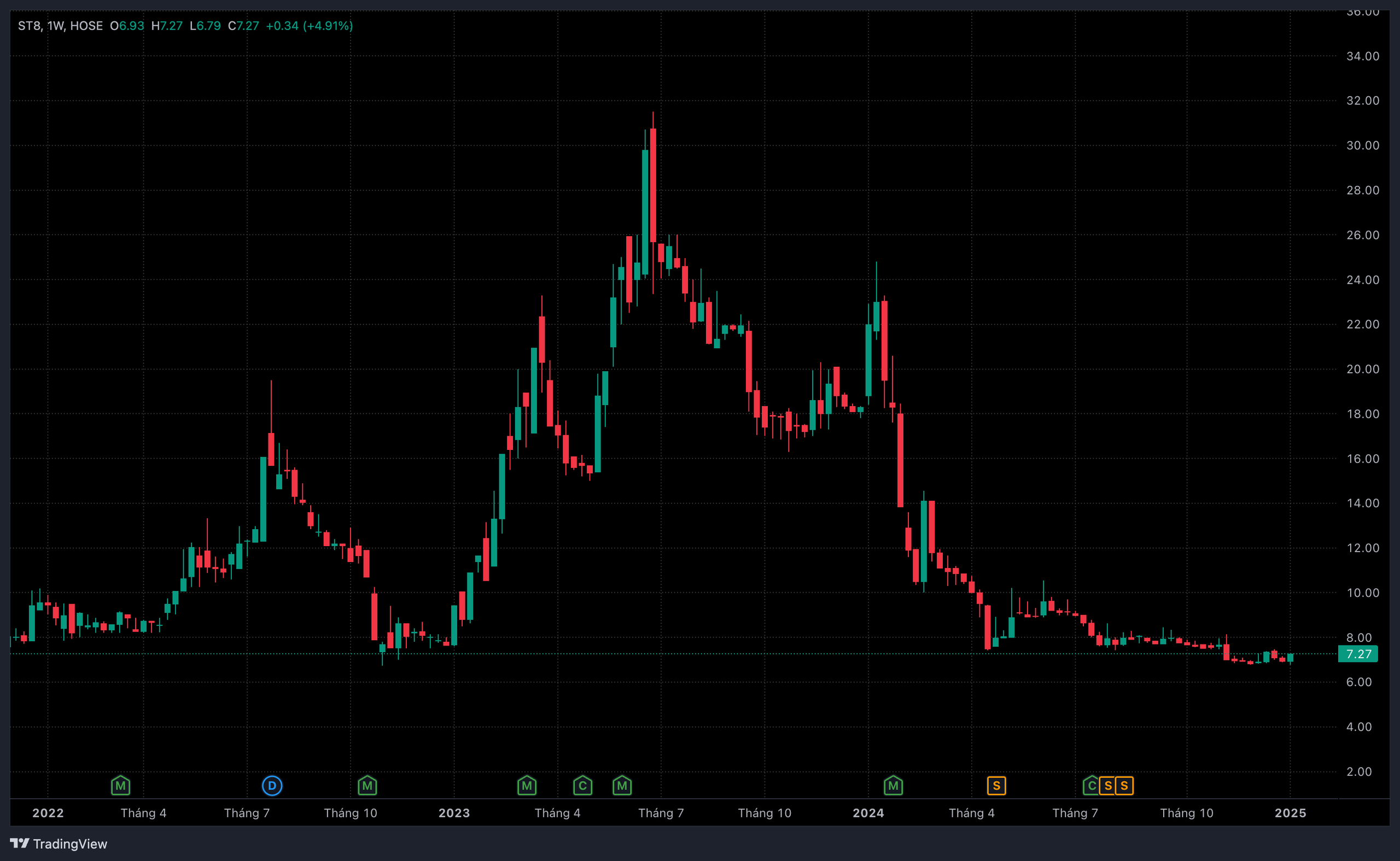The height and width of the screenshot is (861, 1400).
Task: Click the 2022 year label on time axis
Action: pyautogui.click(x=48, y=812)
